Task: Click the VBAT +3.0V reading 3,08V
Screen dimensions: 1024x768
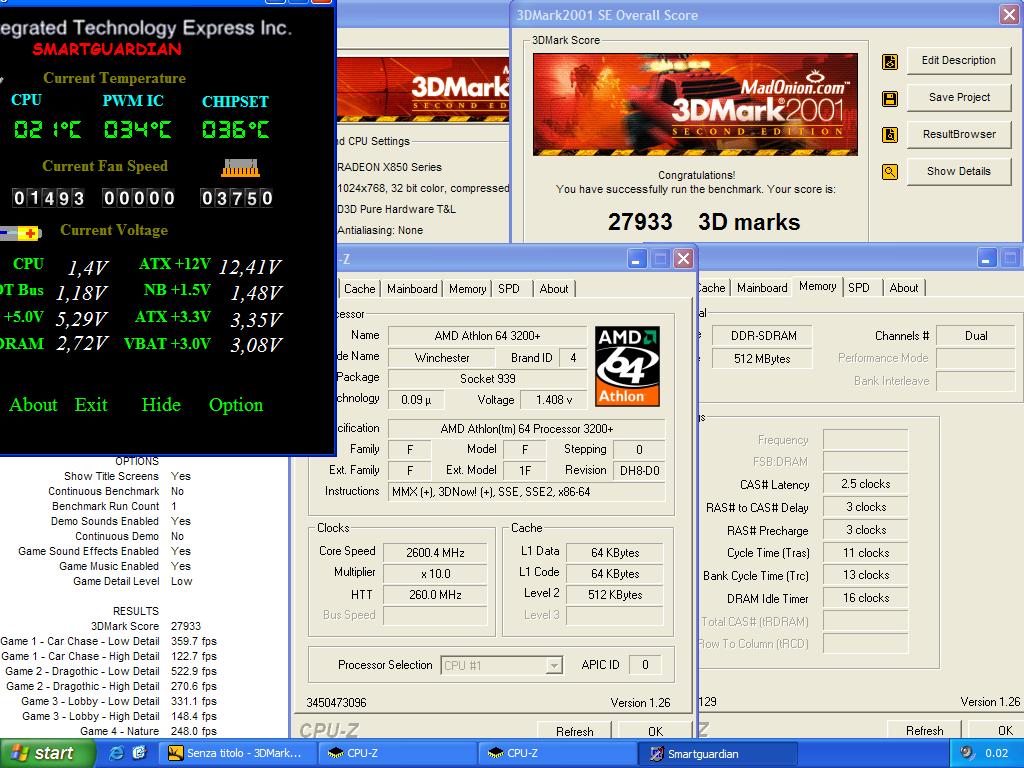Action: [x=256, y=344]
